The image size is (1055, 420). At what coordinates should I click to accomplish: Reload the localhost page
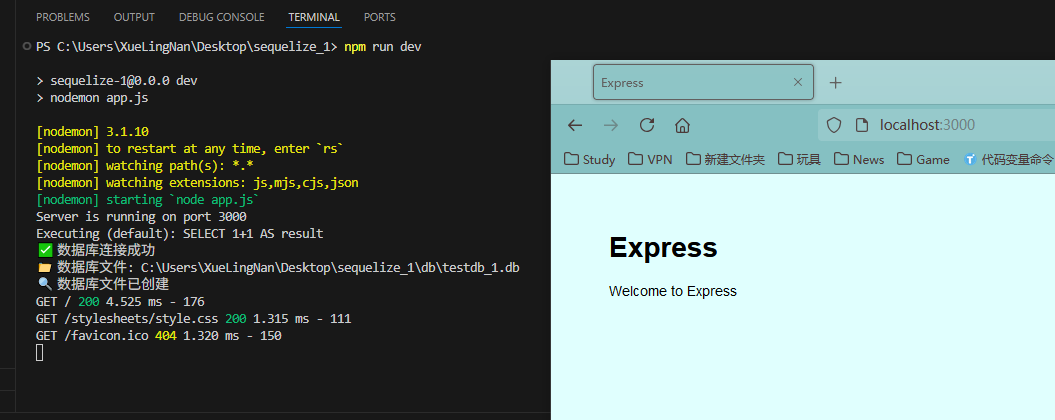click(x=647, y=125)
